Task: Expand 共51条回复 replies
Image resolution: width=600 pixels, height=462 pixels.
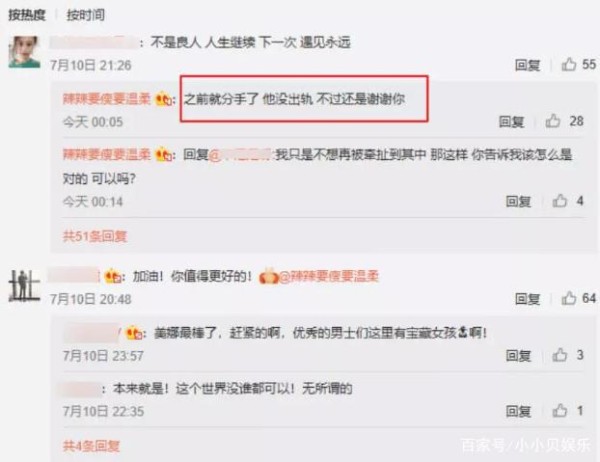Action: tap(95, 236)
